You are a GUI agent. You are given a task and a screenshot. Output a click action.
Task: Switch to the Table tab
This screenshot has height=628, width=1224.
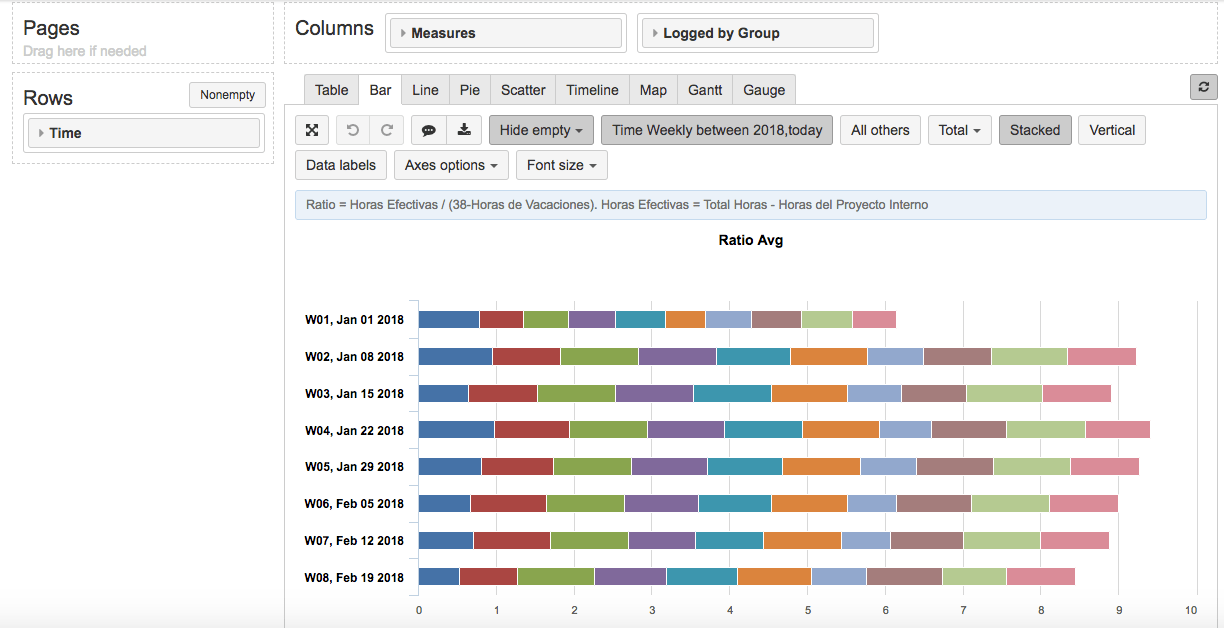(x=331, y=90)
